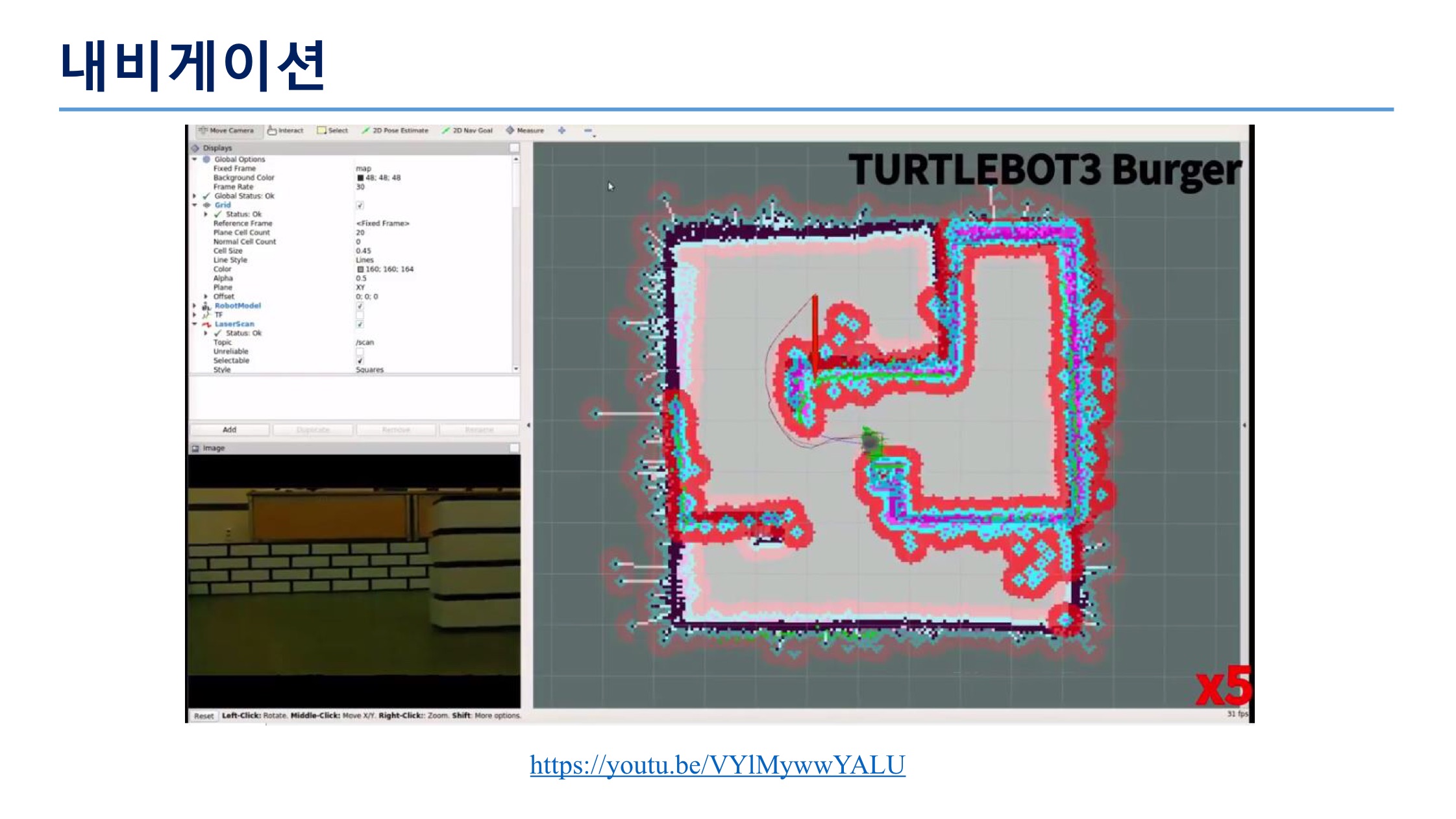Click the Global Options globe icon
The height and width of the screenshot is (819, 1456).
point(206,159)
